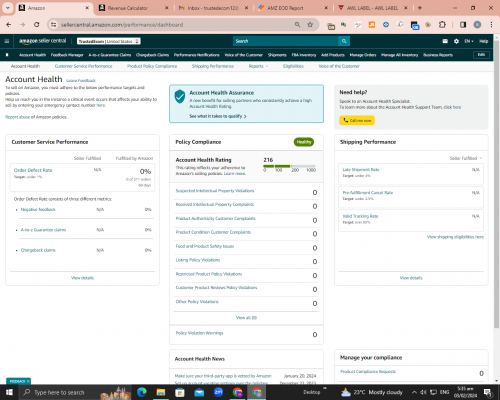Toggle the browser side panel icon
500x400 pixels.
coord(463,25)
